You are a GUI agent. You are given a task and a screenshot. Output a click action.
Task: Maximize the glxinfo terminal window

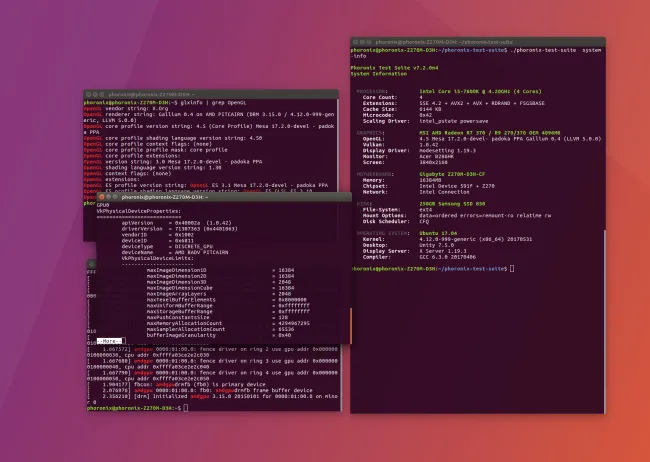coord(102,95)
